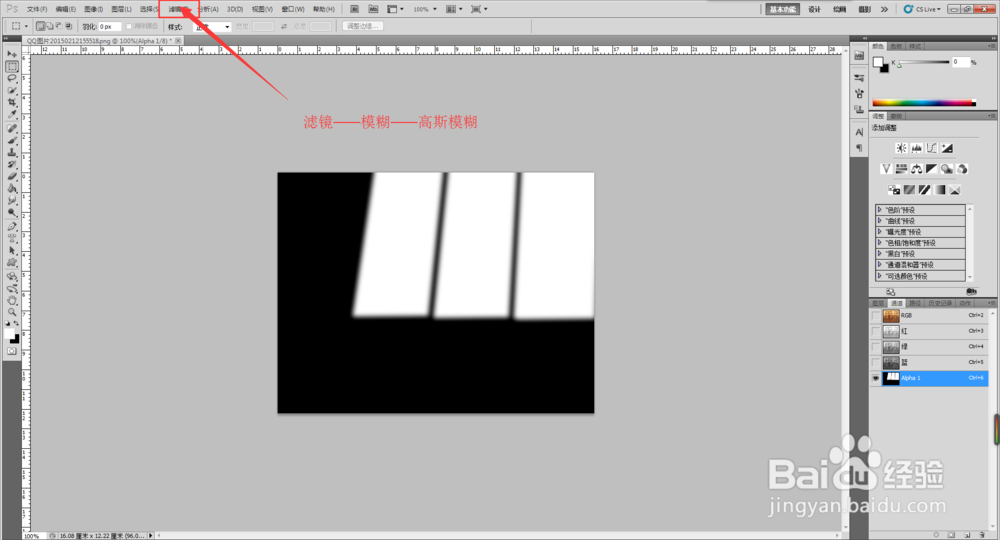Launch Bridge from the top bar
Image resolution: width=1000 pixels, height=540 pixels.
(355, 9)
